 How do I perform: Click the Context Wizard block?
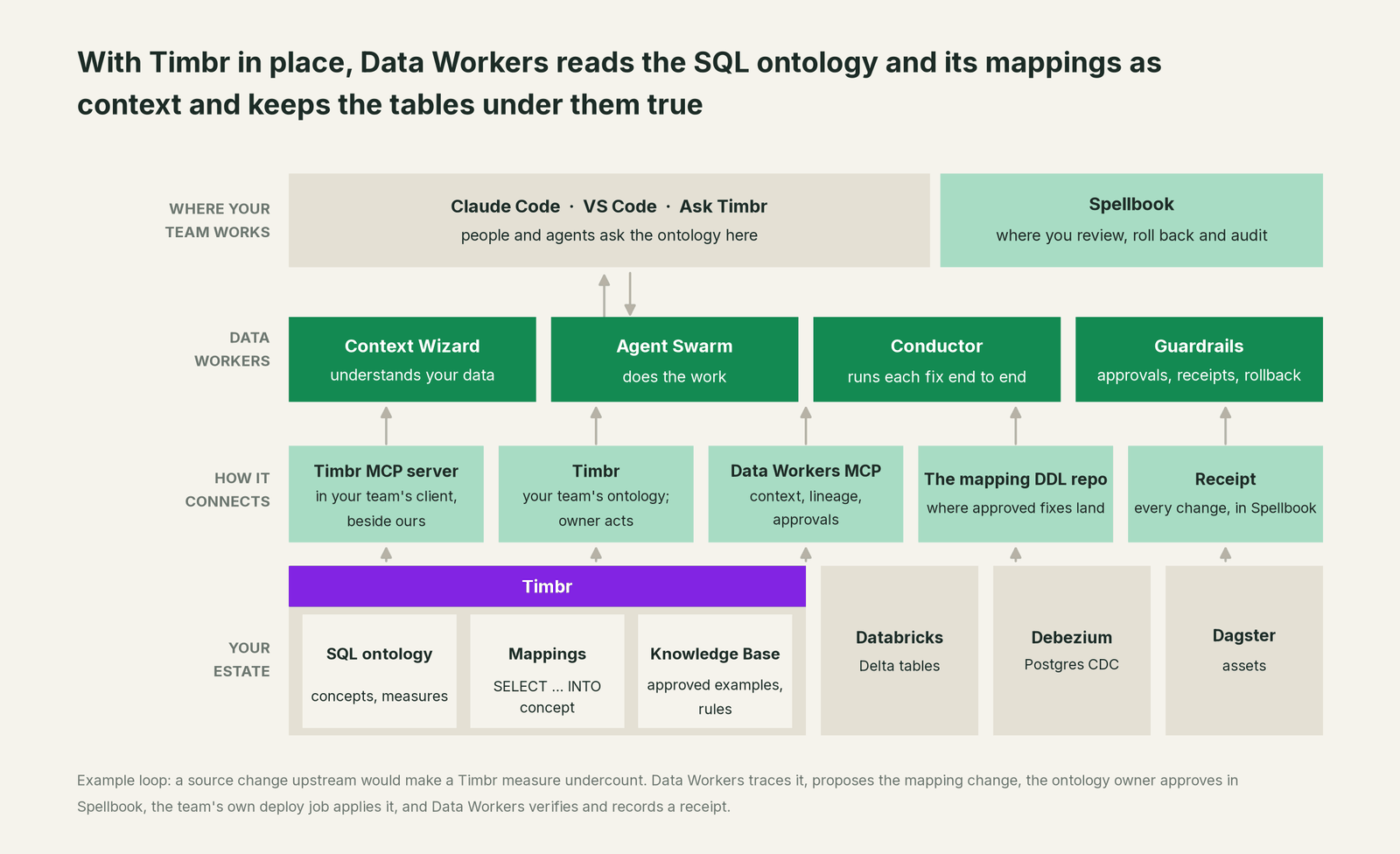point(412,360)
